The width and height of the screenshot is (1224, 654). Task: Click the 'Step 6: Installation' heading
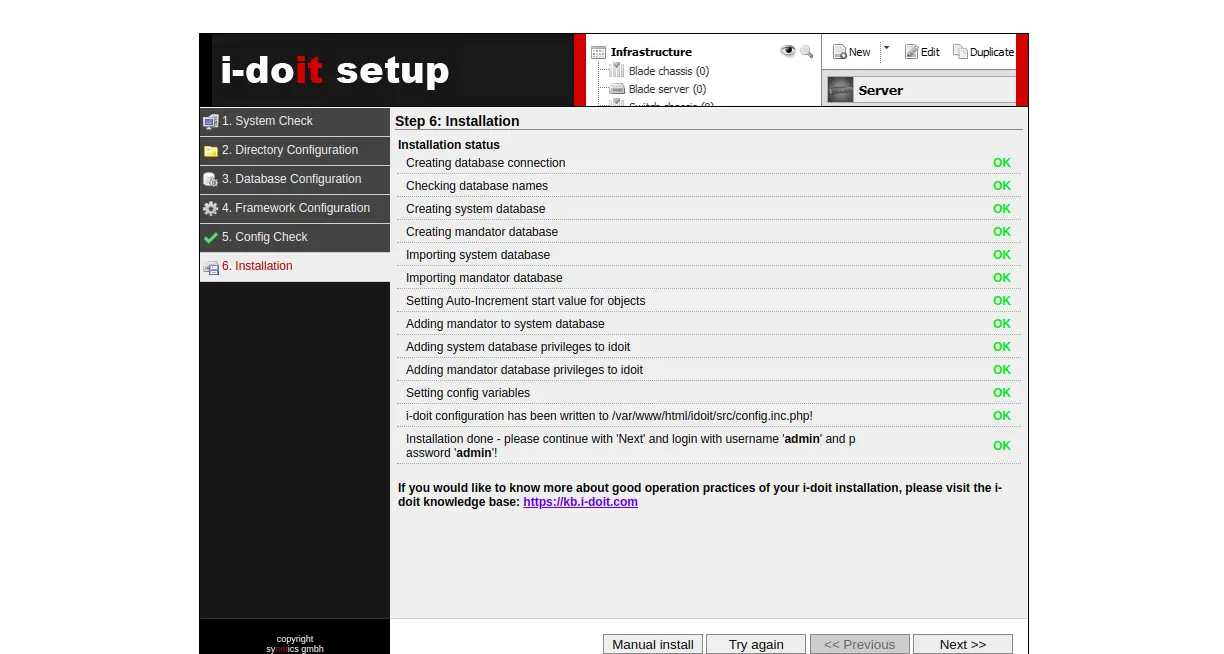point(457,121)
